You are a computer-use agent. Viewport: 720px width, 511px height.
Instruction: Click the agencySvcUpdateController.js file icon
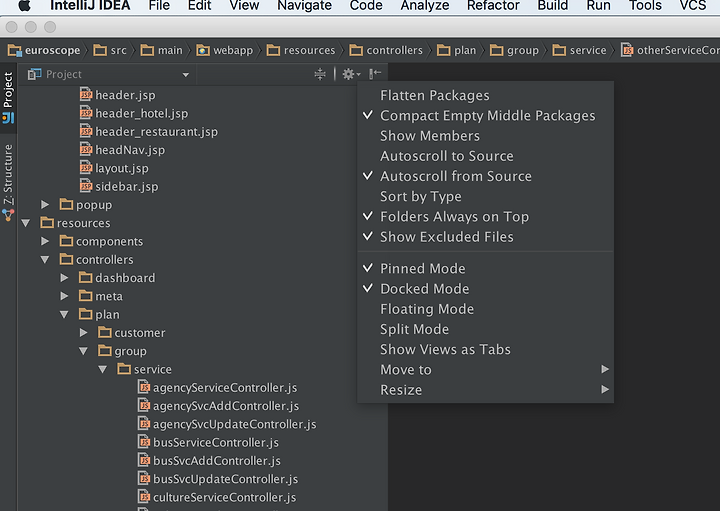[144, 424]
